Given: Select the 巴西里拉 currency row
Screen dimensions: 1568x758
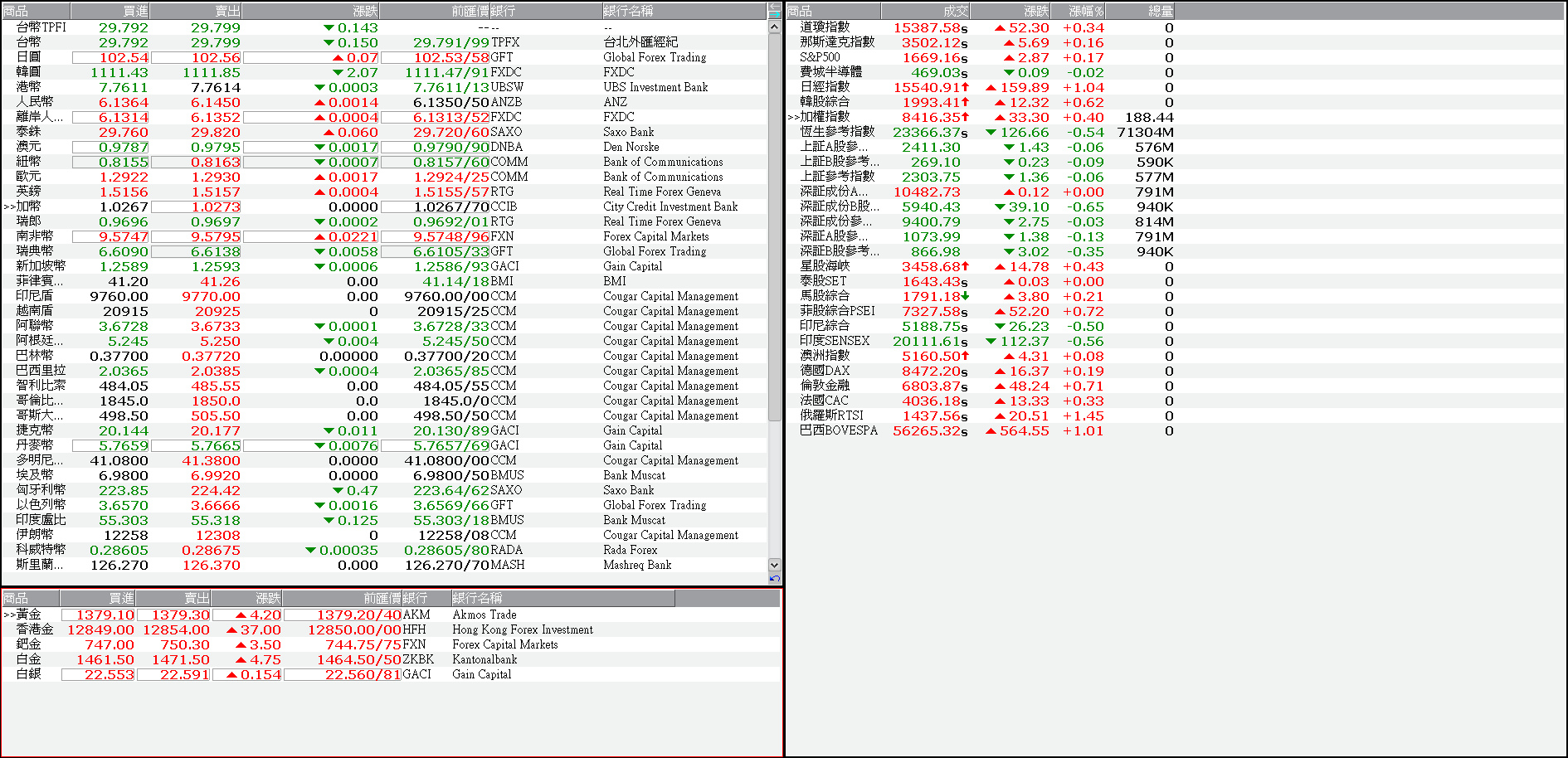Looking at the screenshot, I should tap(384, 371).
